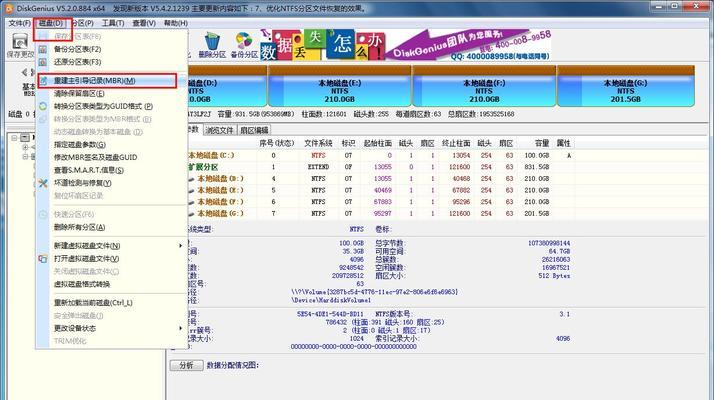This screenshot has width=714, height=400.
Task: Open the 查看(V) menu
Action: point(144,23)
